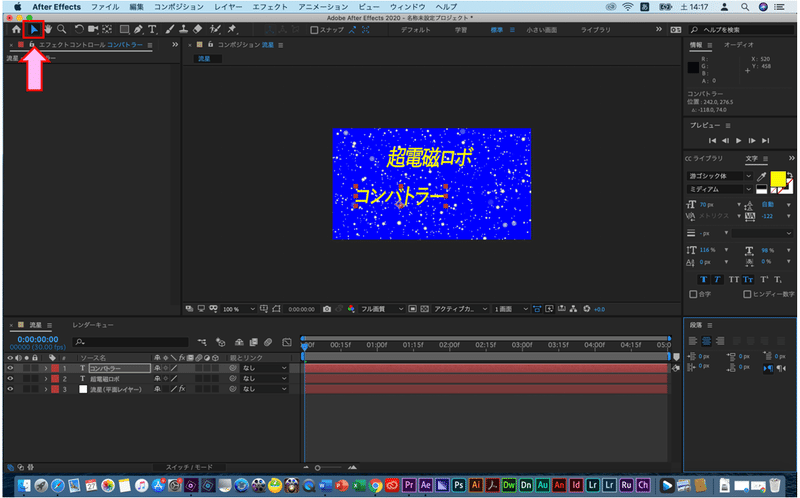Click the Draft 3D icon in timeline
The width and height of the screenshot is (800, 498).
coord(220,342)
